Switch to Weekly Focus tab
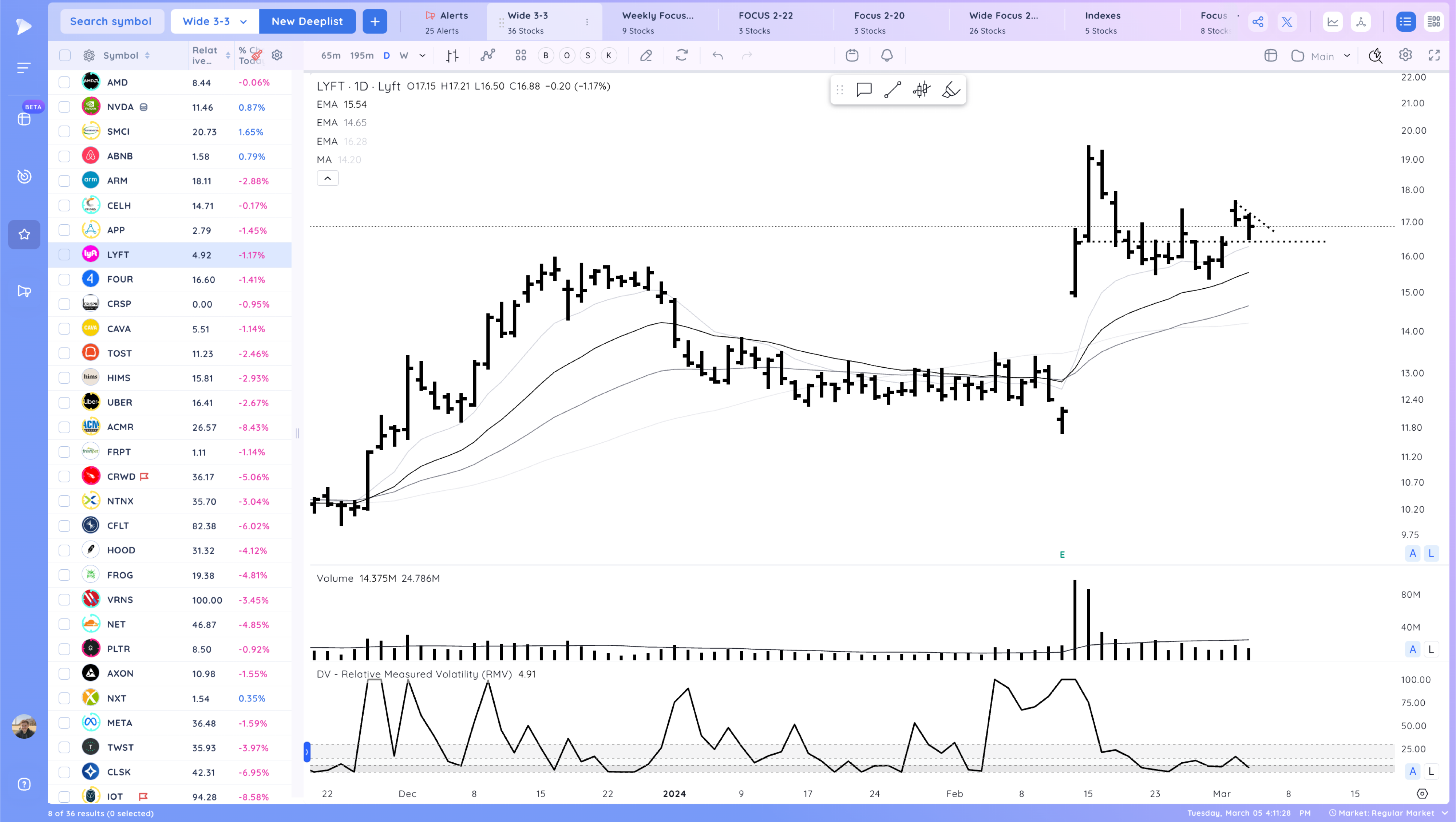1456x822 pixels. tap(658, 22)
